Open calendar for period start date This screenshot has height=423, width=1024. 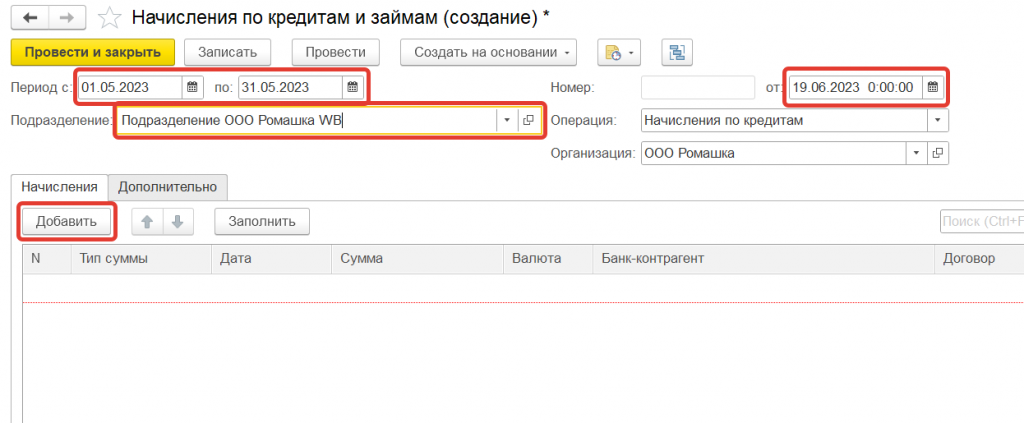(192, 87)
